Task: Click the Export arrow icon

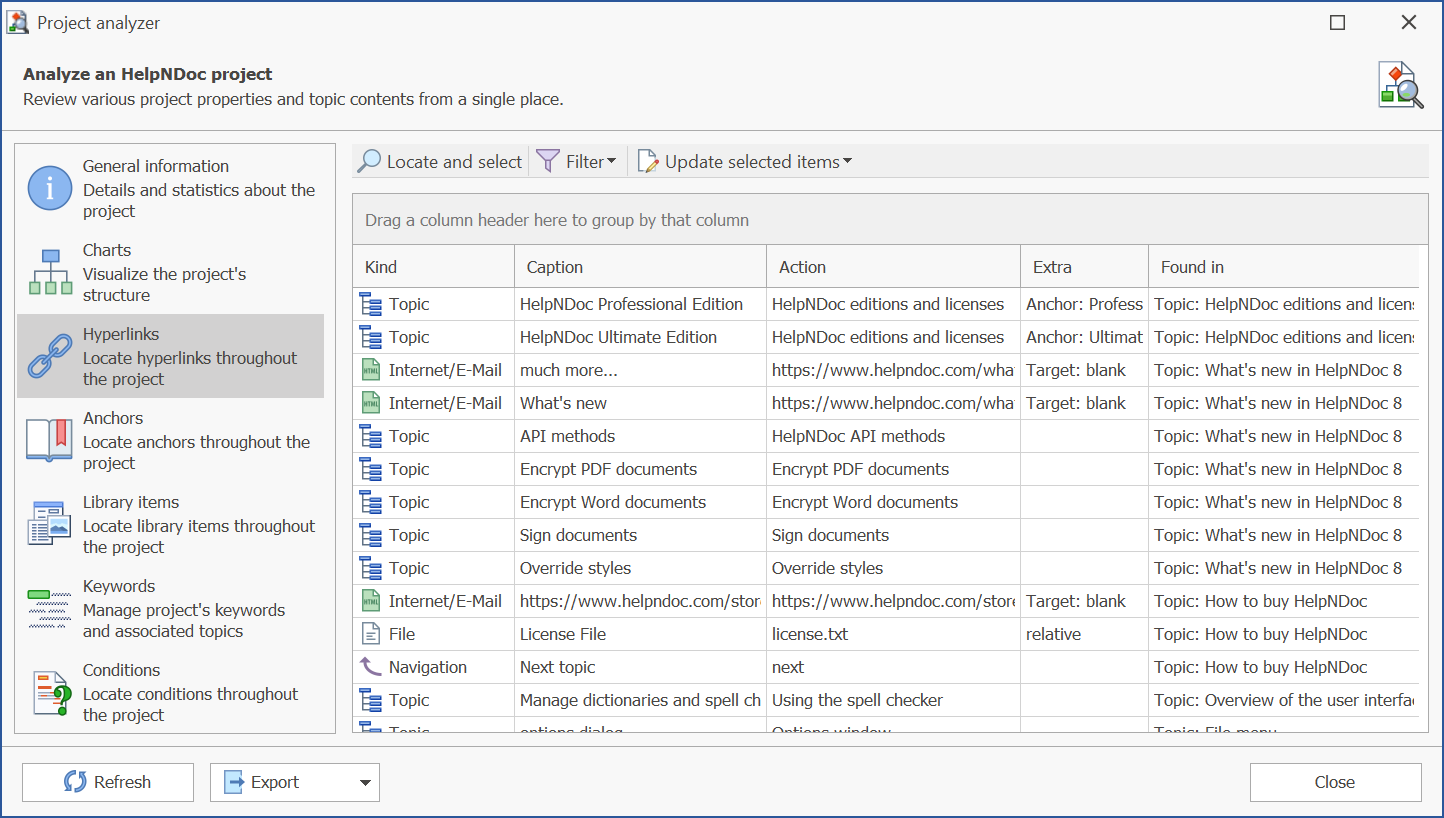Action: tap(234, 782)
